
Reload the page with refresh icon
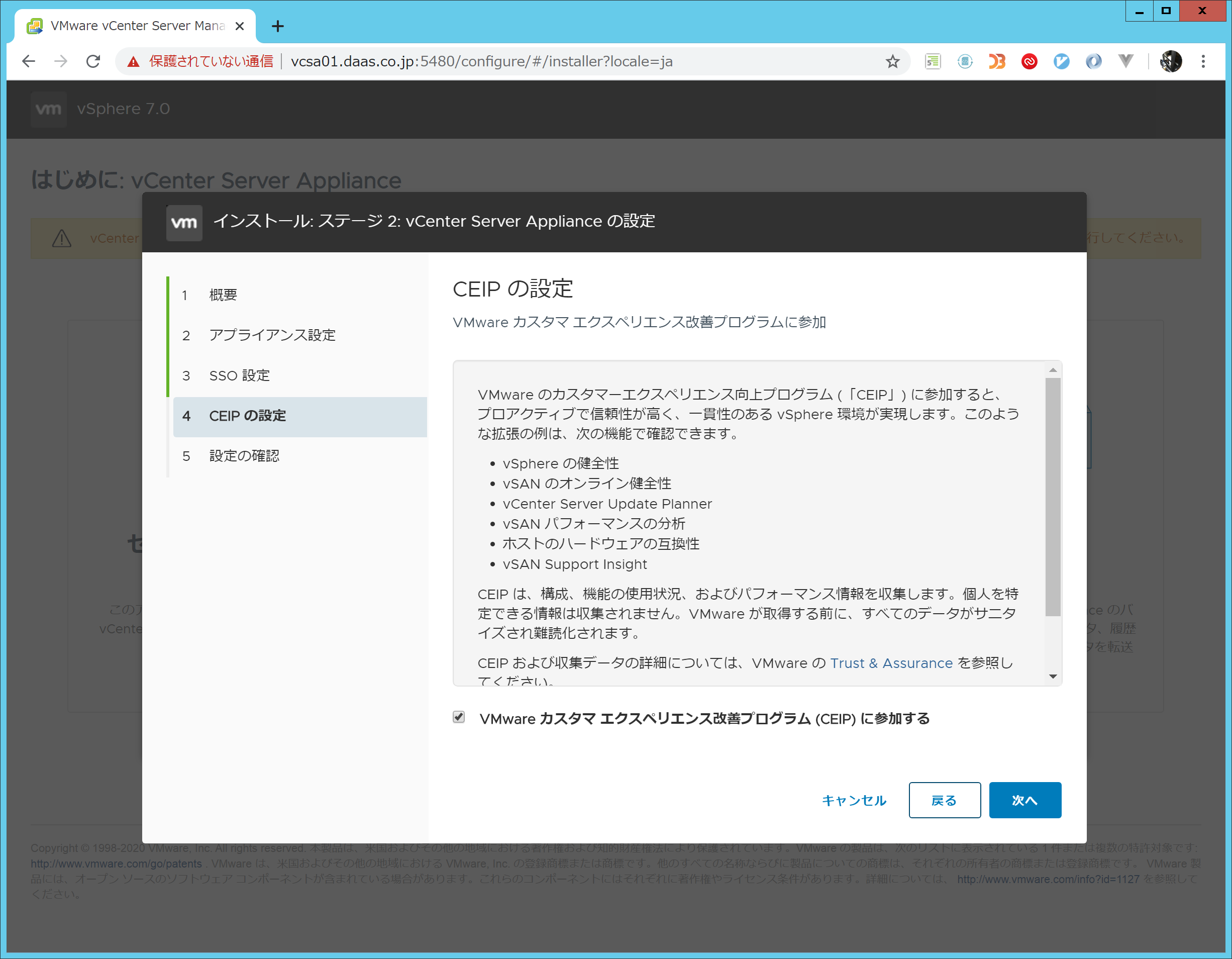coord(93,61)
